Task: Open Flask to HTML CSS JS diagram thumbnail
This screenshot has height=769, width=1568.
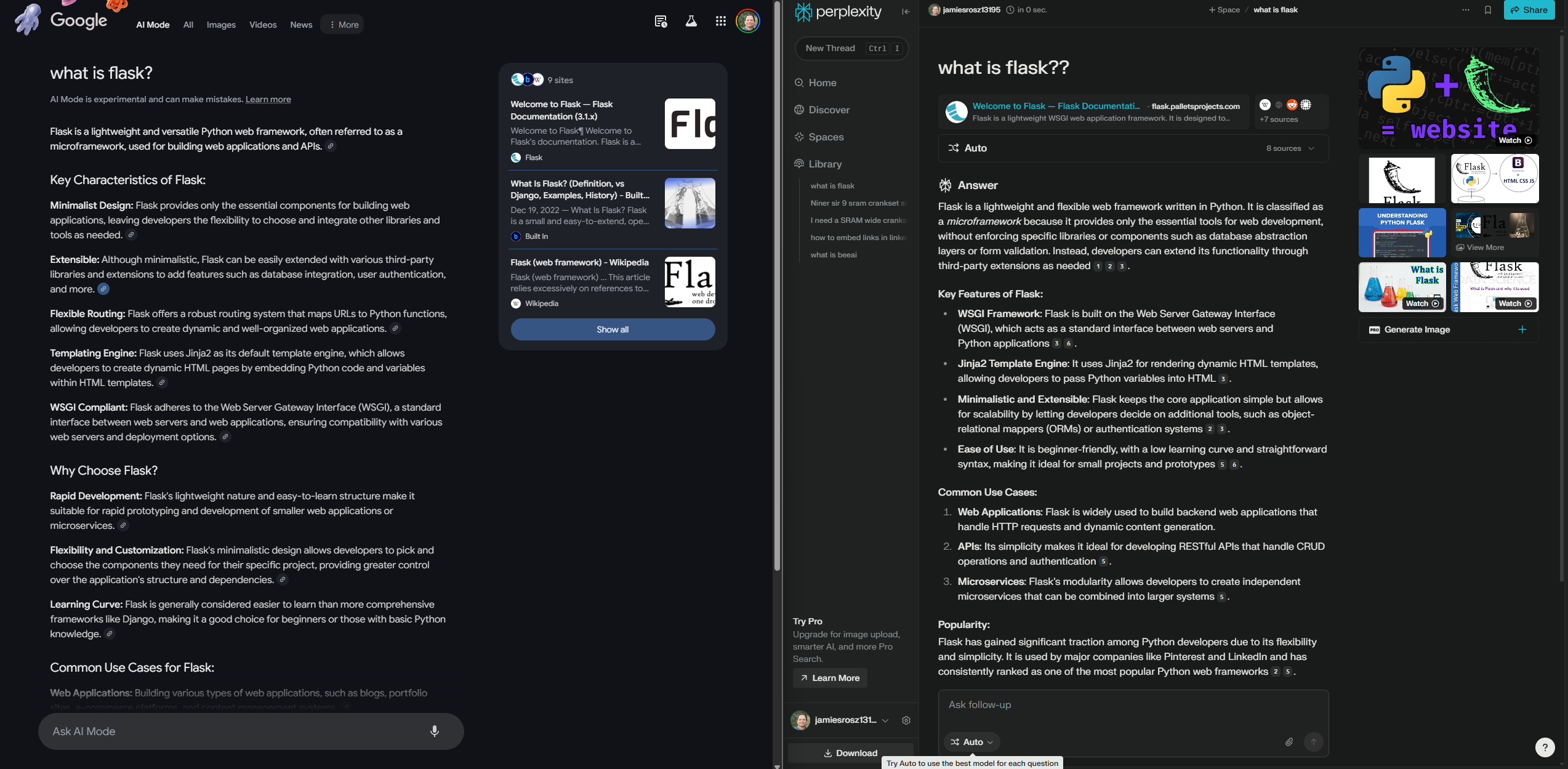Action: (x=1495, y=179)
